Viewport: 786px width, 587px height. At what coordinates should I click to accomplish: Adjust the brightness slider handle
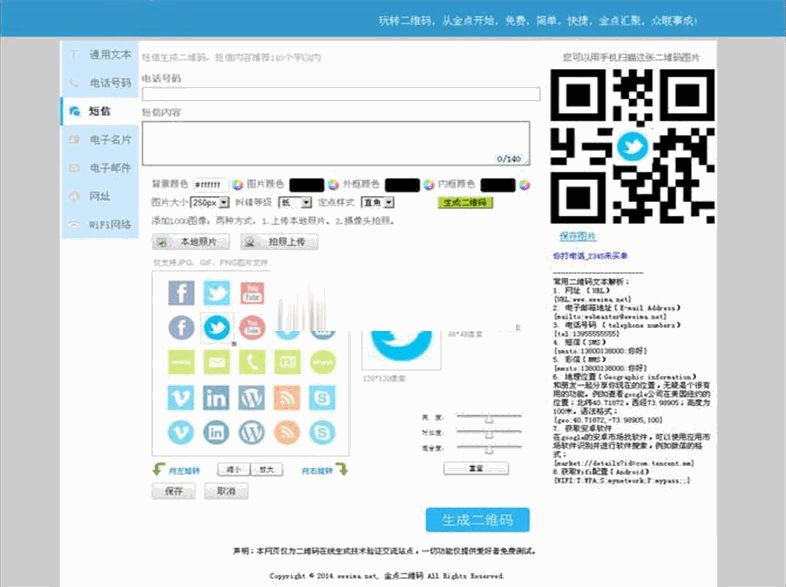(x=489, y=418)
